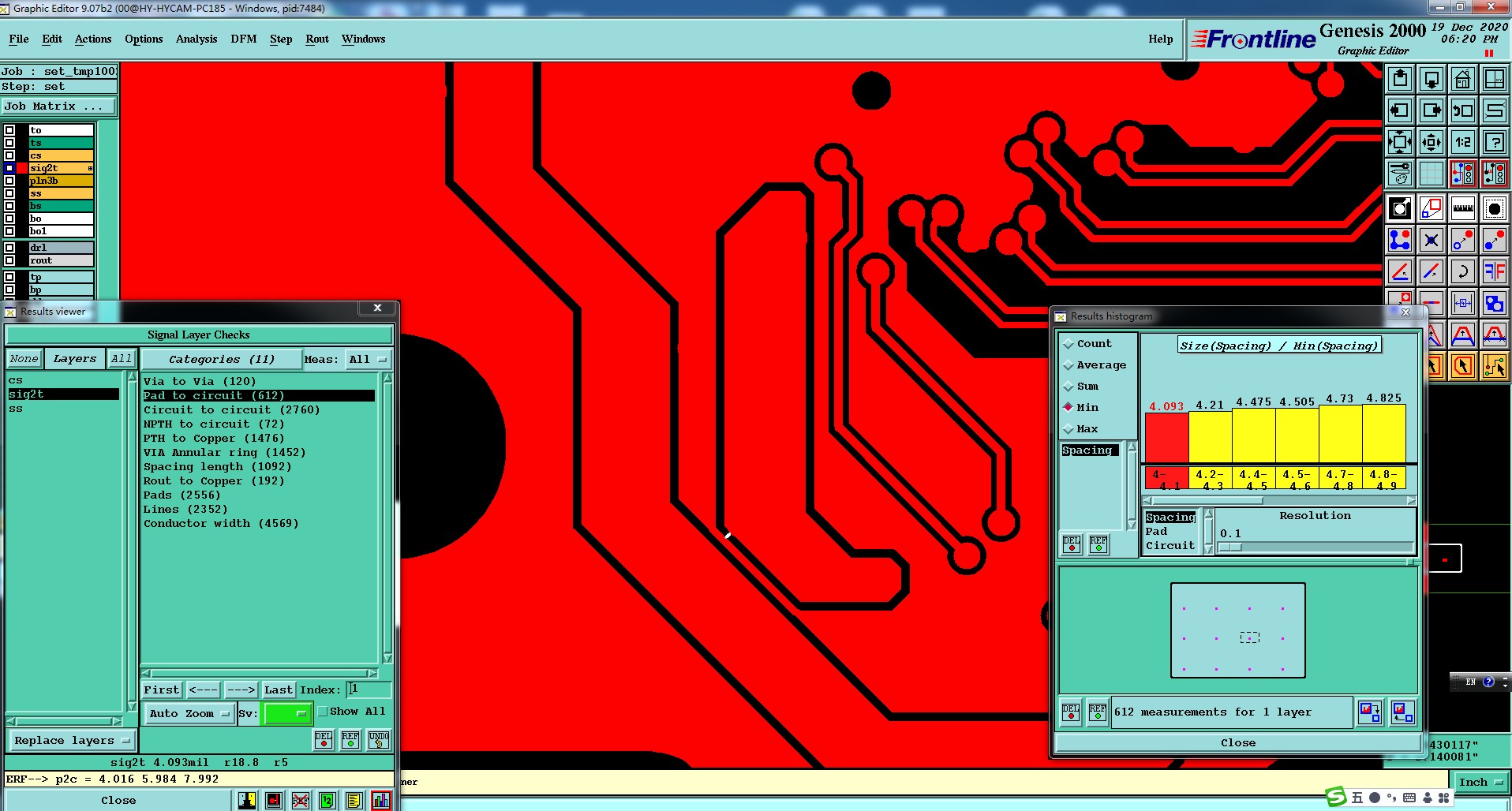Screen dimensions: 1512x811
Task: Click the bar chart histogram icon in Results viewer
Action: [381, 801]
